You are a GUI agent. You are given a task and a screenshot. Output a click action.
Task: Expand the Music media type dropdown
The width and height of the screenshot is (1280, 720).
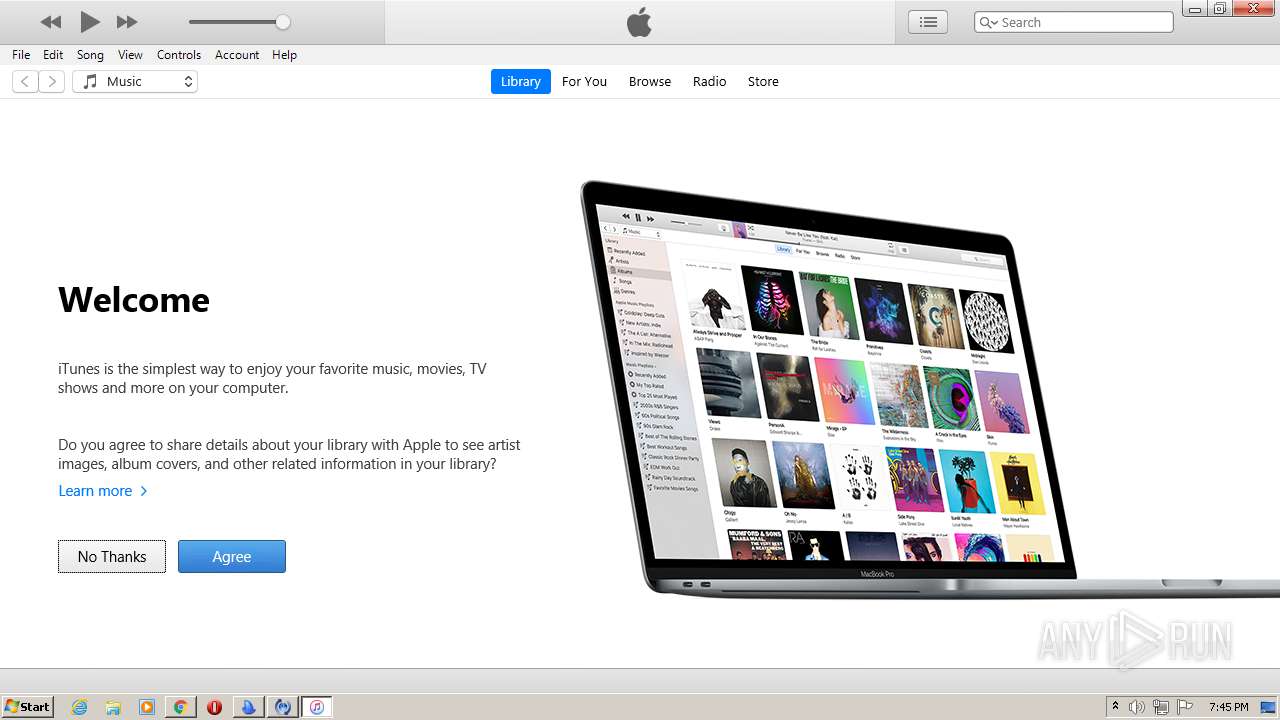[135, 82]
